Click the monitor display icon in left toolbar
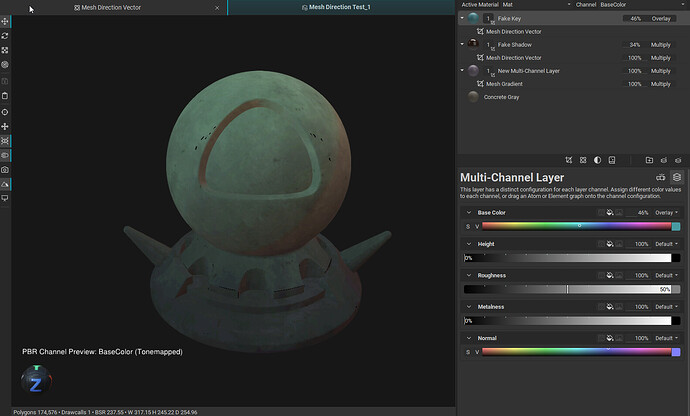 point(6,199)
